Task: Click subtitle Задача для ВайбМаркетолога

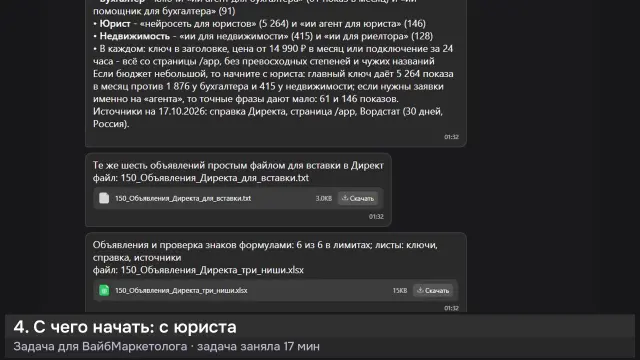Action: pyautogui.click(x=100, y=347)
